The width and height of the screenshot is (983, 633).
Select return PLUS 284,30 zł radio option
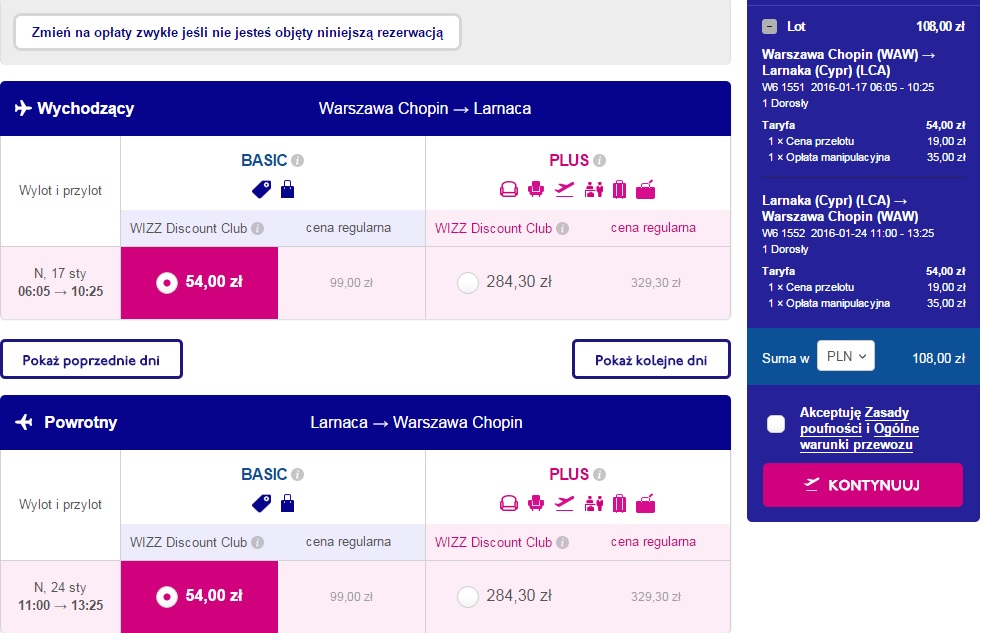coord(468,597)
